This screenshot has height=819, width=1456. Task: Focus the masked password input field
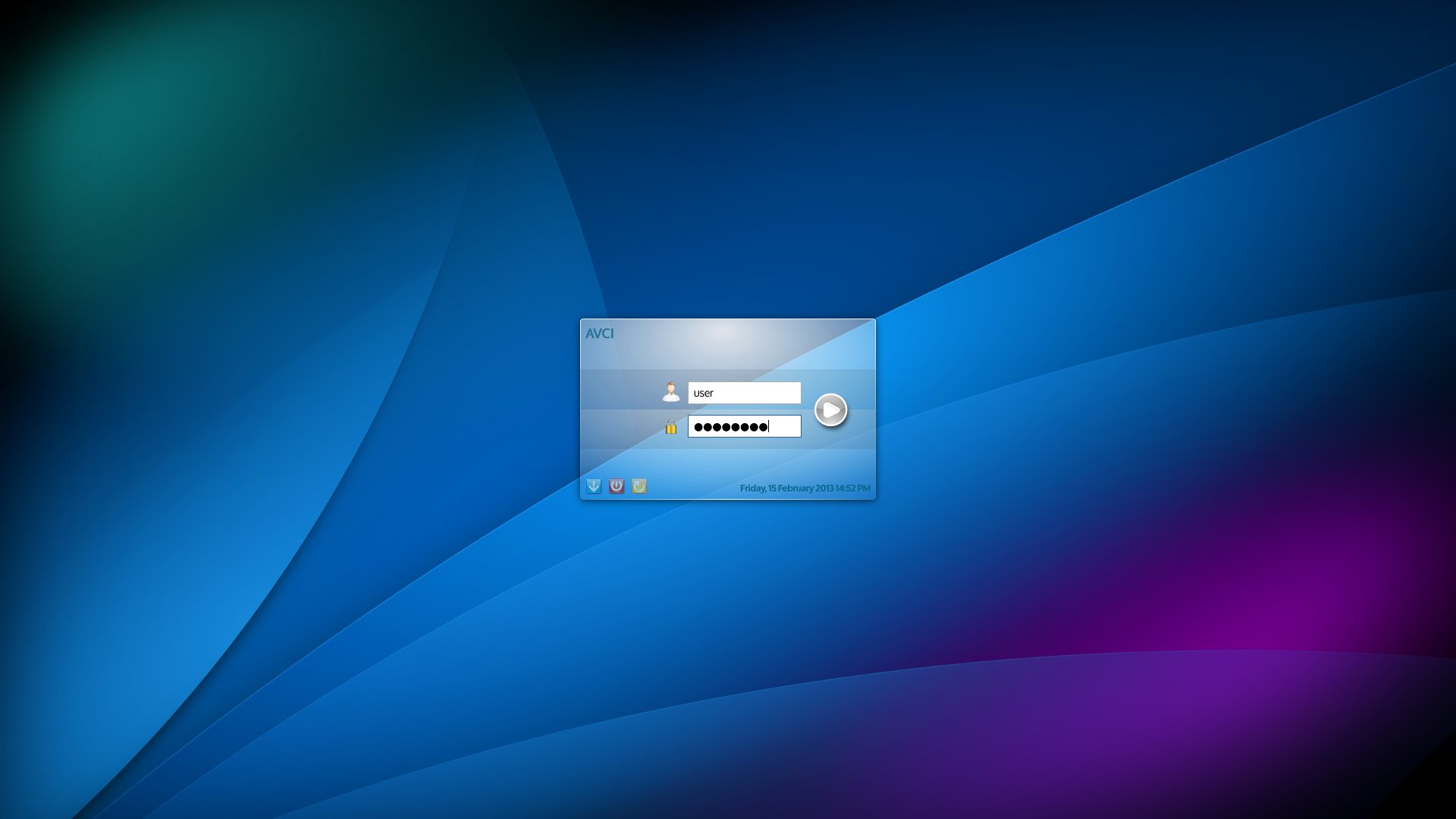(744, 426)
